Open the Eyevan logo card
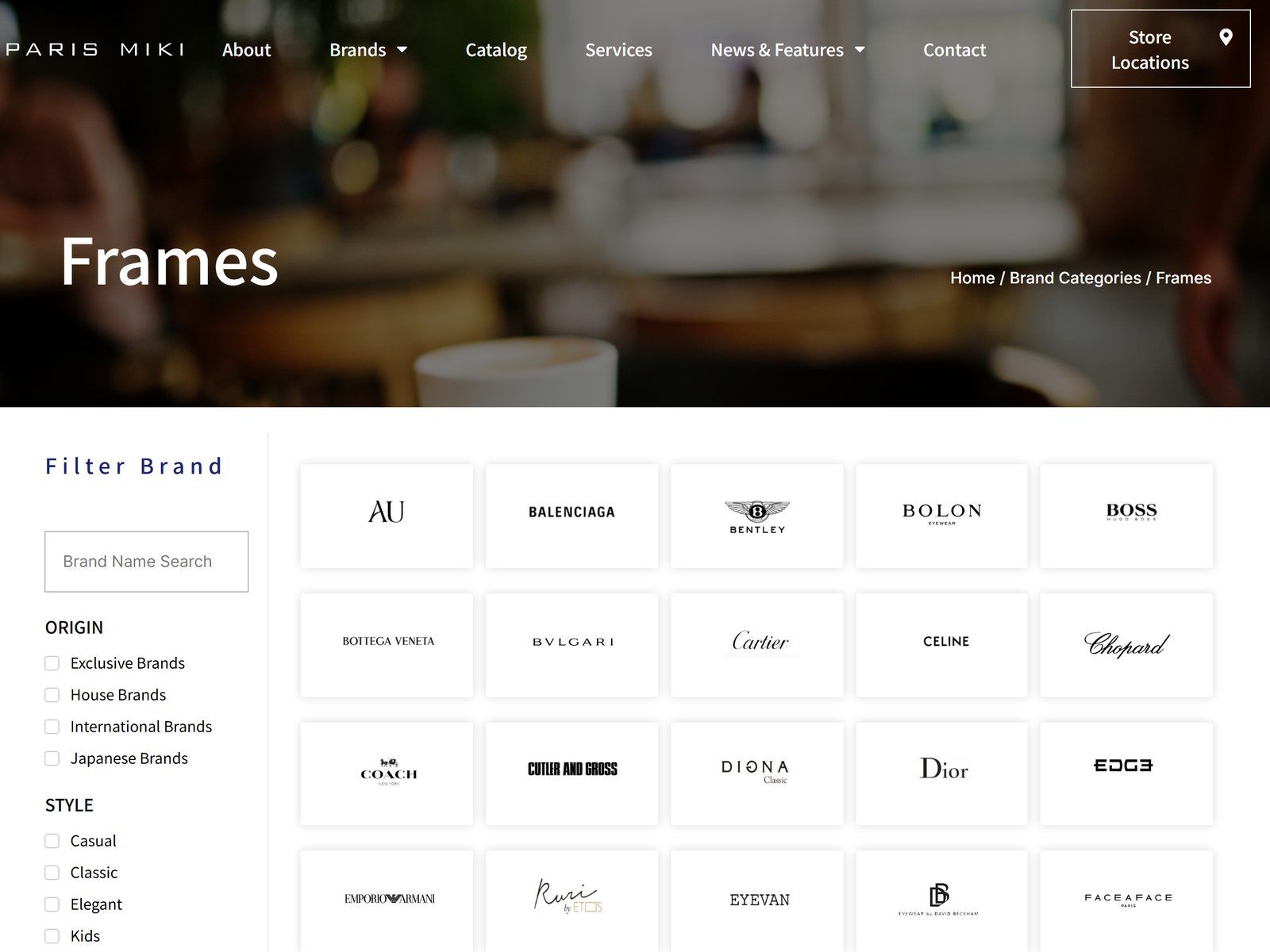The height and width of the screenshot is (952, 1270). (757, 901)
